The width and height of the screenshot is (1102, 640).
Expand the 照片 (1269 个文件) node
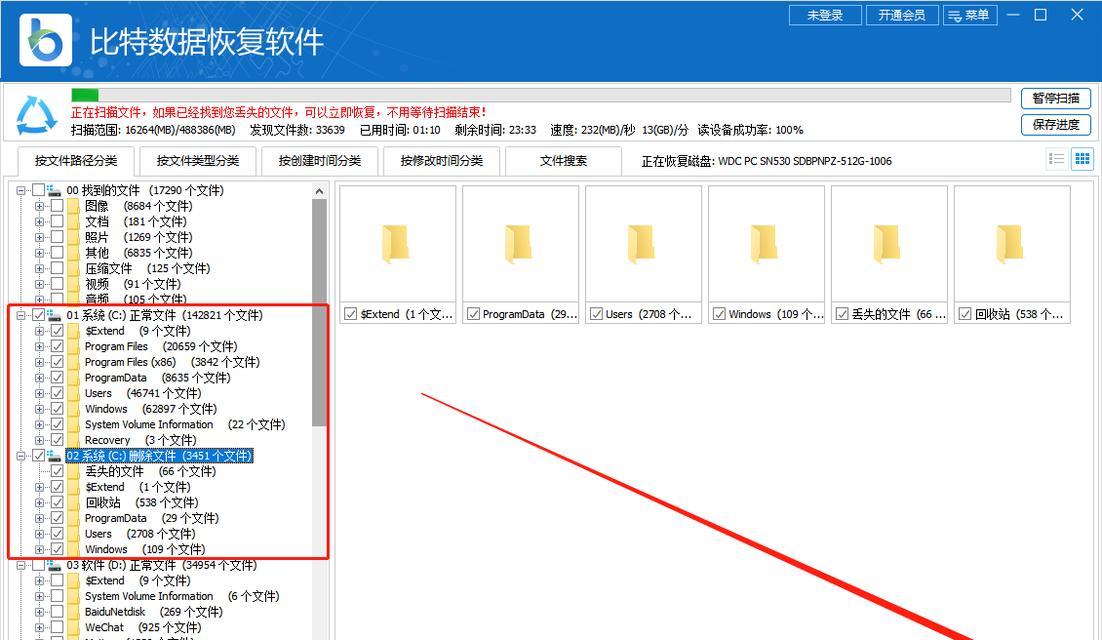(x=39, y=237)
